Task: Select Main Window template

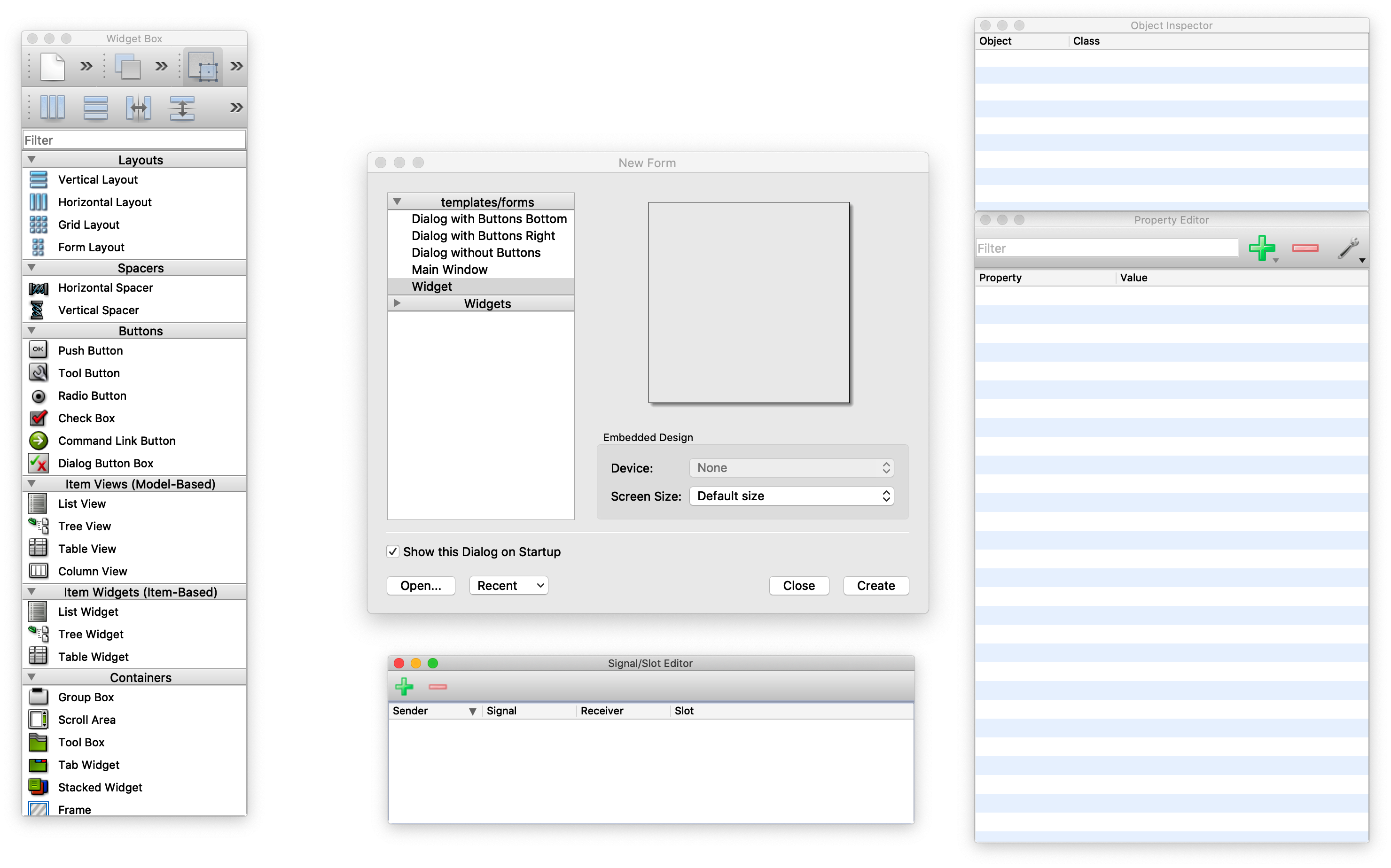Action: click(449, 270)
